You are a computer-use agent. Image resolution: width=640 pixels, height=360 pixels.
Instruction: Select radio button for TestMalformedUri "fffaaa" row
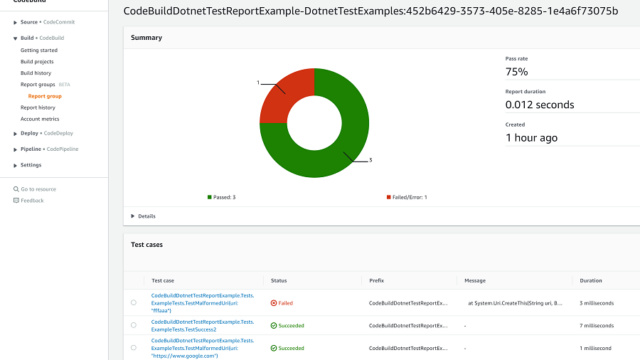coord(133,302)
